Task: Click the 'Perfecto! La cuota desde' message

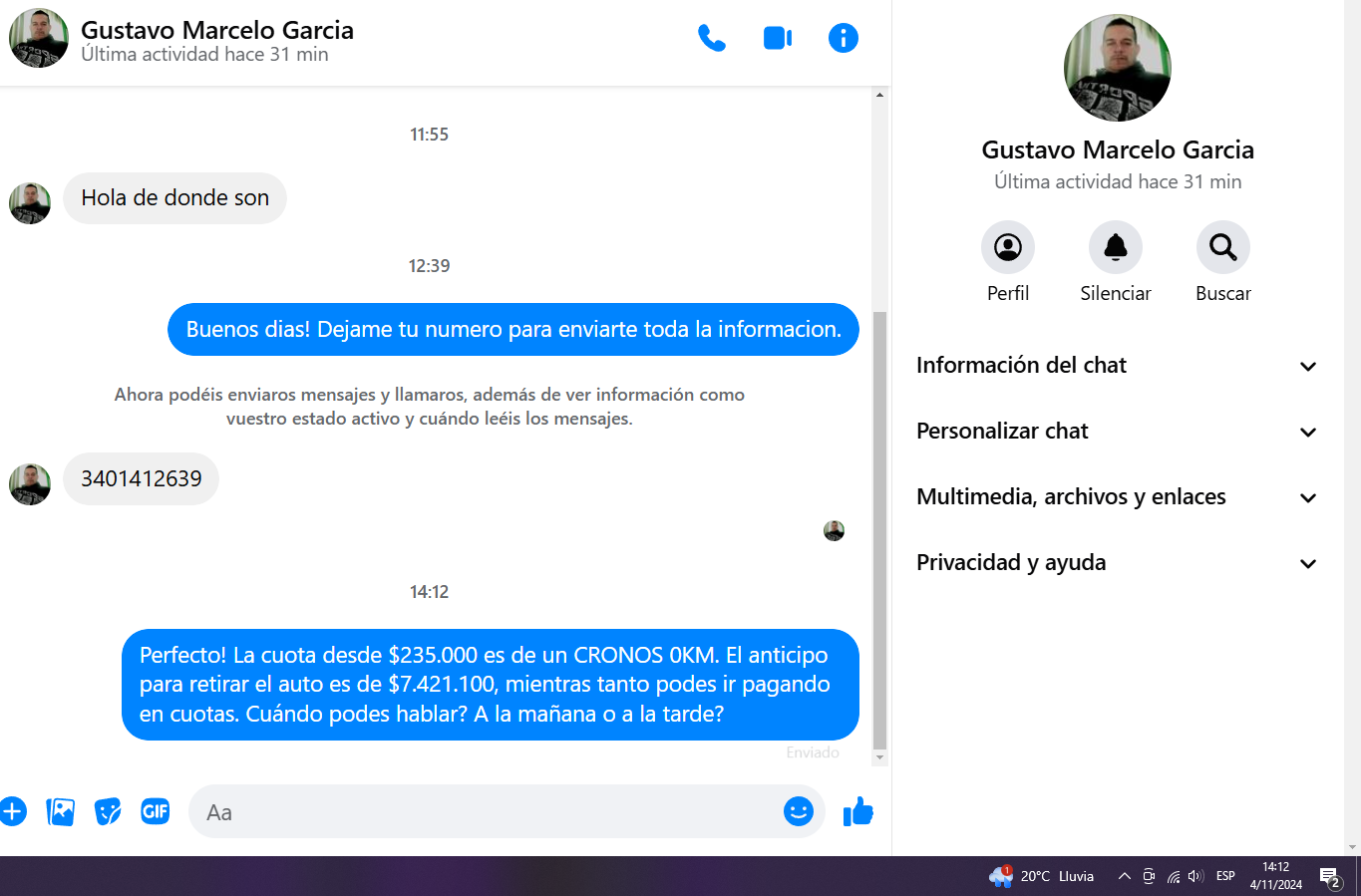Action: [491, 685]
